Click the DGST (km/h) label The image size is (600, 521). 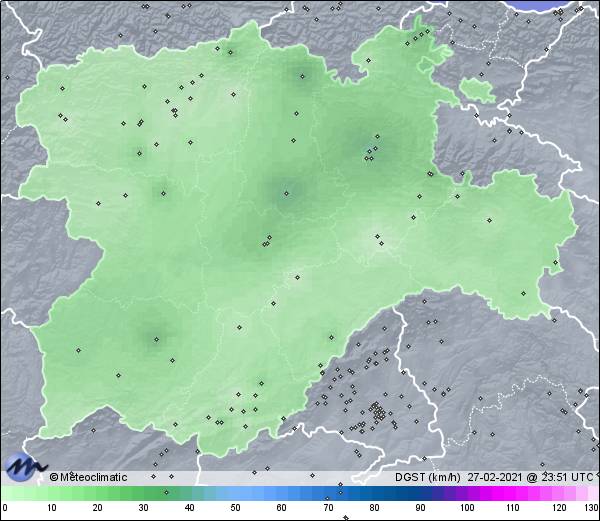point(428,477)
